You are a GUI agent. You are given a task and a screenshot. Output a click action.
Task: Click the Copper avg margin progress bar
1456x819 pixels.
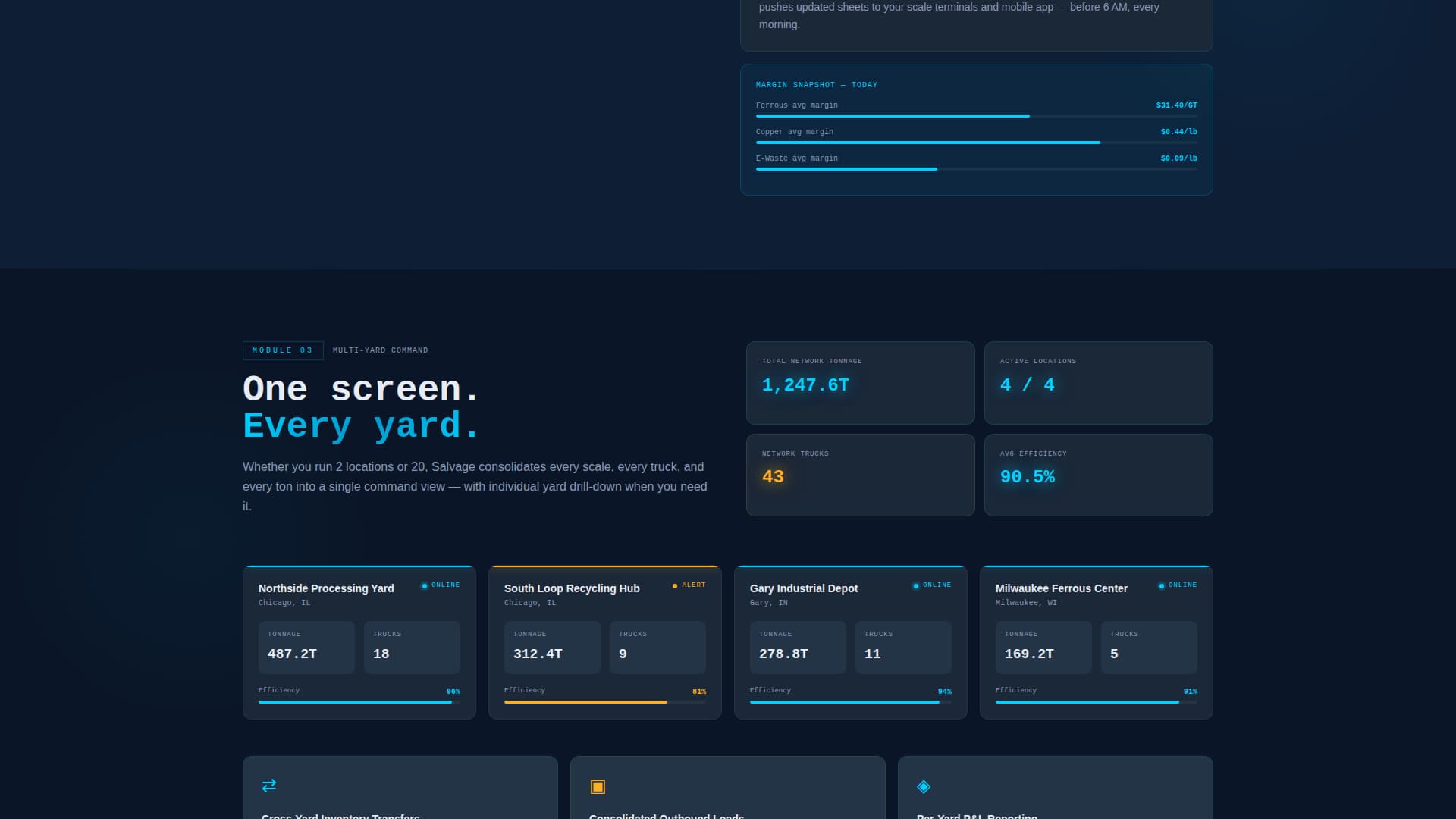coord(977,143)
